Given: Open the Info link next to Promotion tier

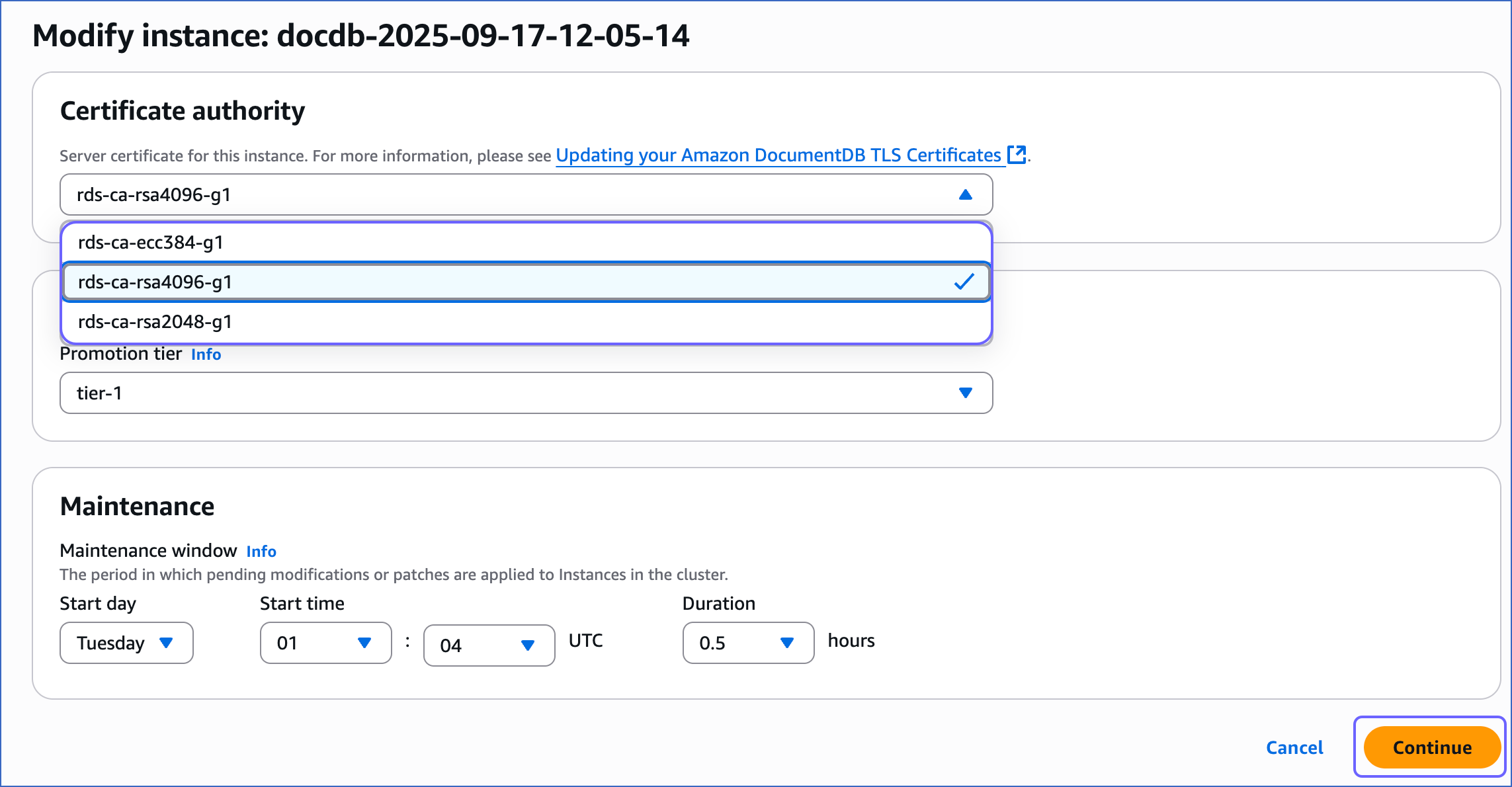Looking at the screenshot, I should coord(206,354).
